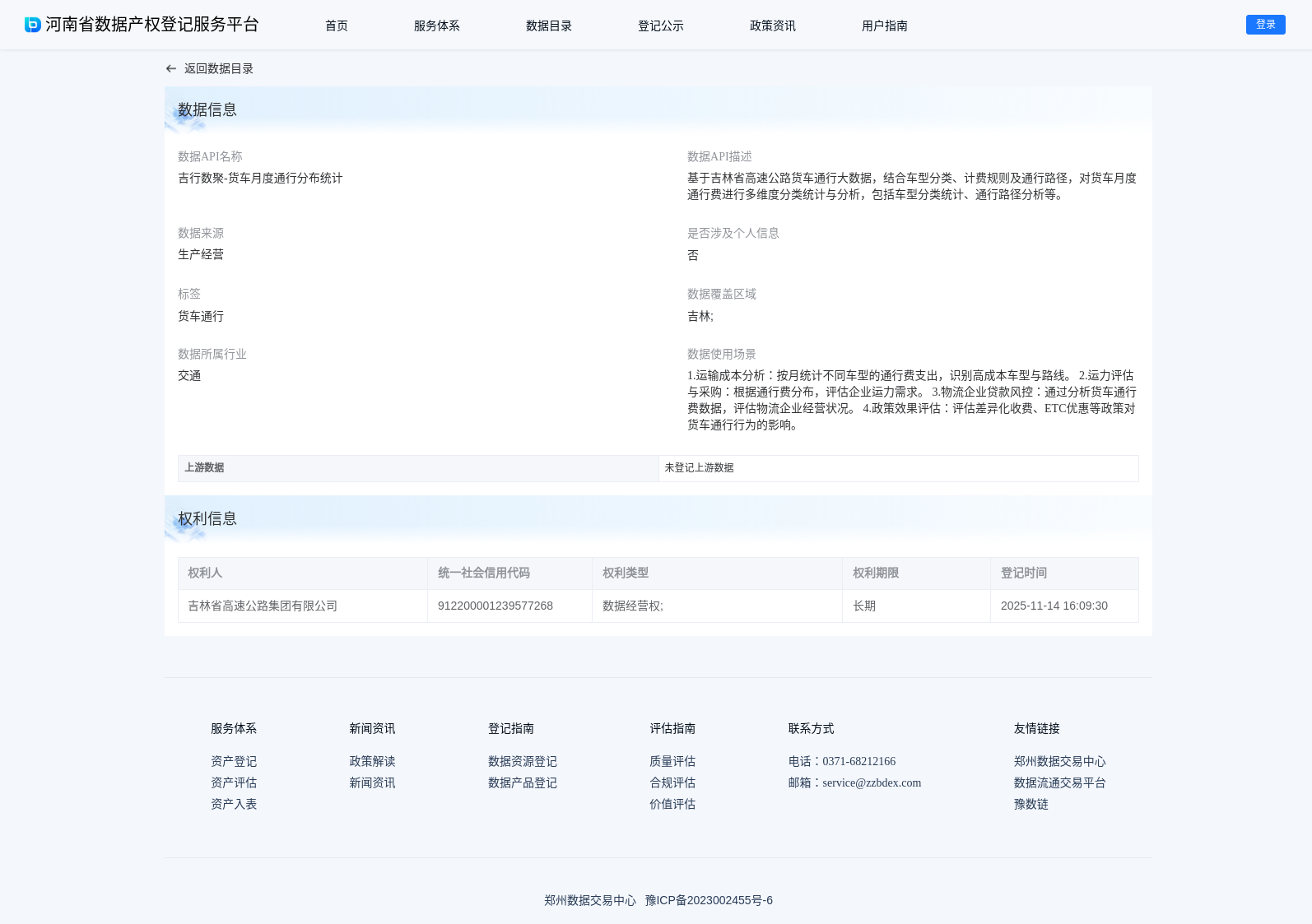Click 郑州数据交易中心 in the copyright line
This screenshot has width=1312, height=924.
590,900
